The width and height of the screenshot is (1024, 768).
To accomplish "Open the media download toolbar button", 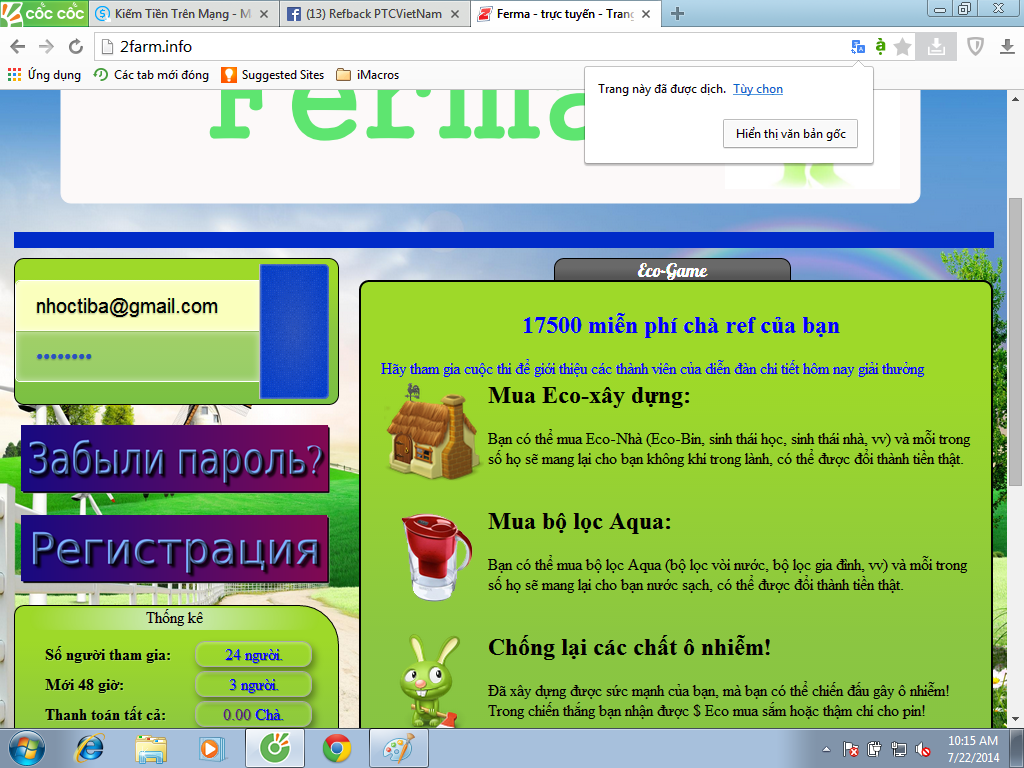I will click(x=936, y=46).
